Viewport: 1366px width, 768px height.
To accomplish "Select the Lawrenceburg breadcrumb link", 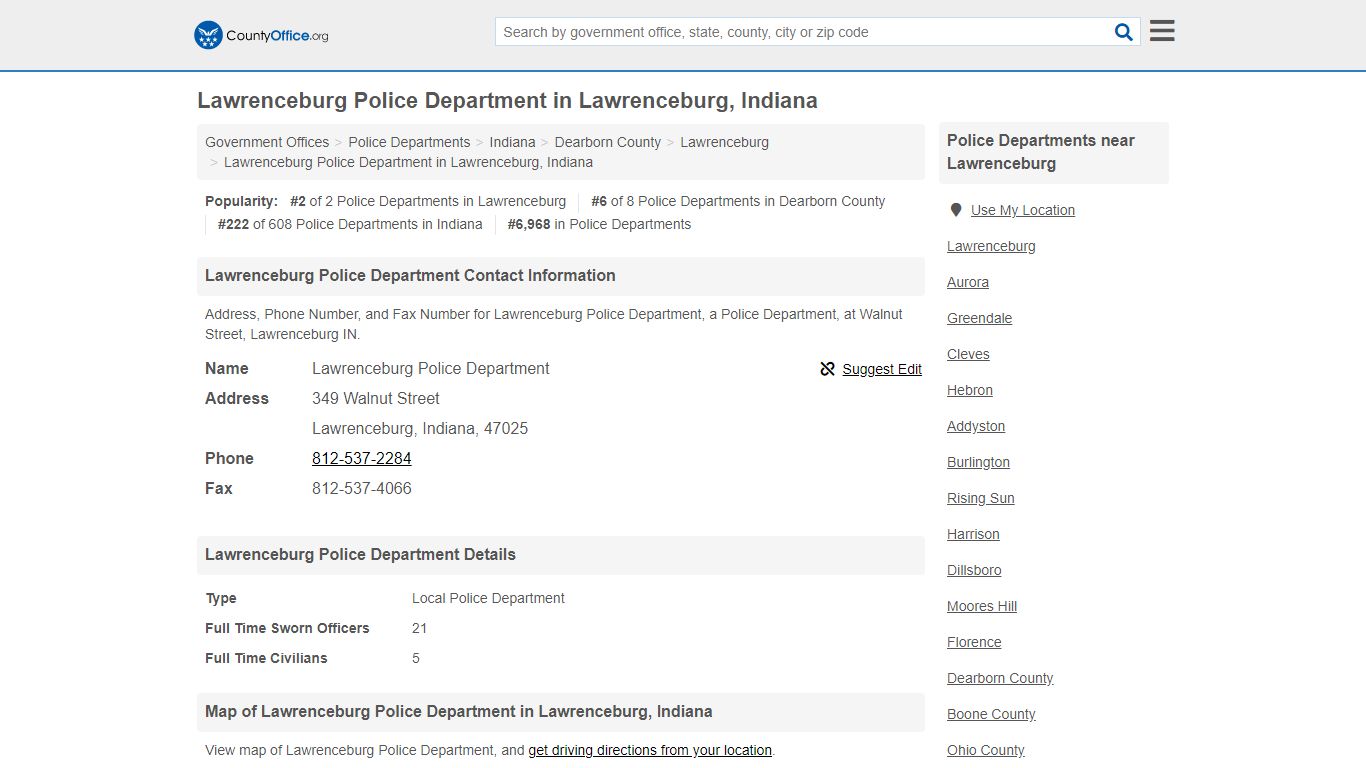I will [724, 142].
